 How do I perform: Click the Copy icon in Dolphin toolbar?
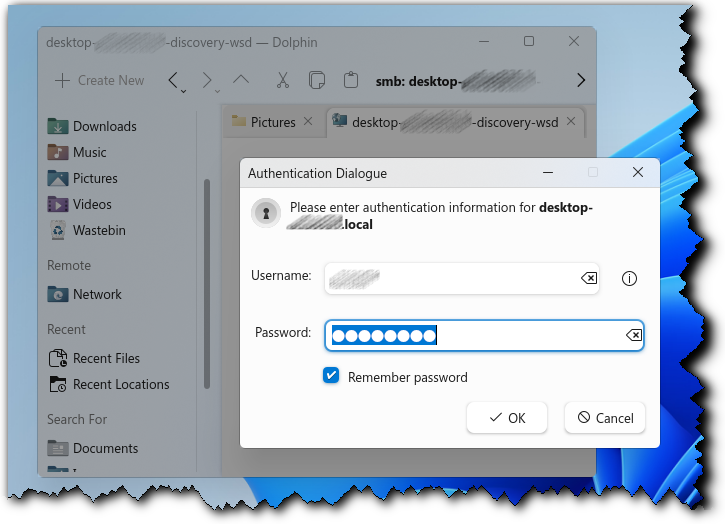[317, 80]
